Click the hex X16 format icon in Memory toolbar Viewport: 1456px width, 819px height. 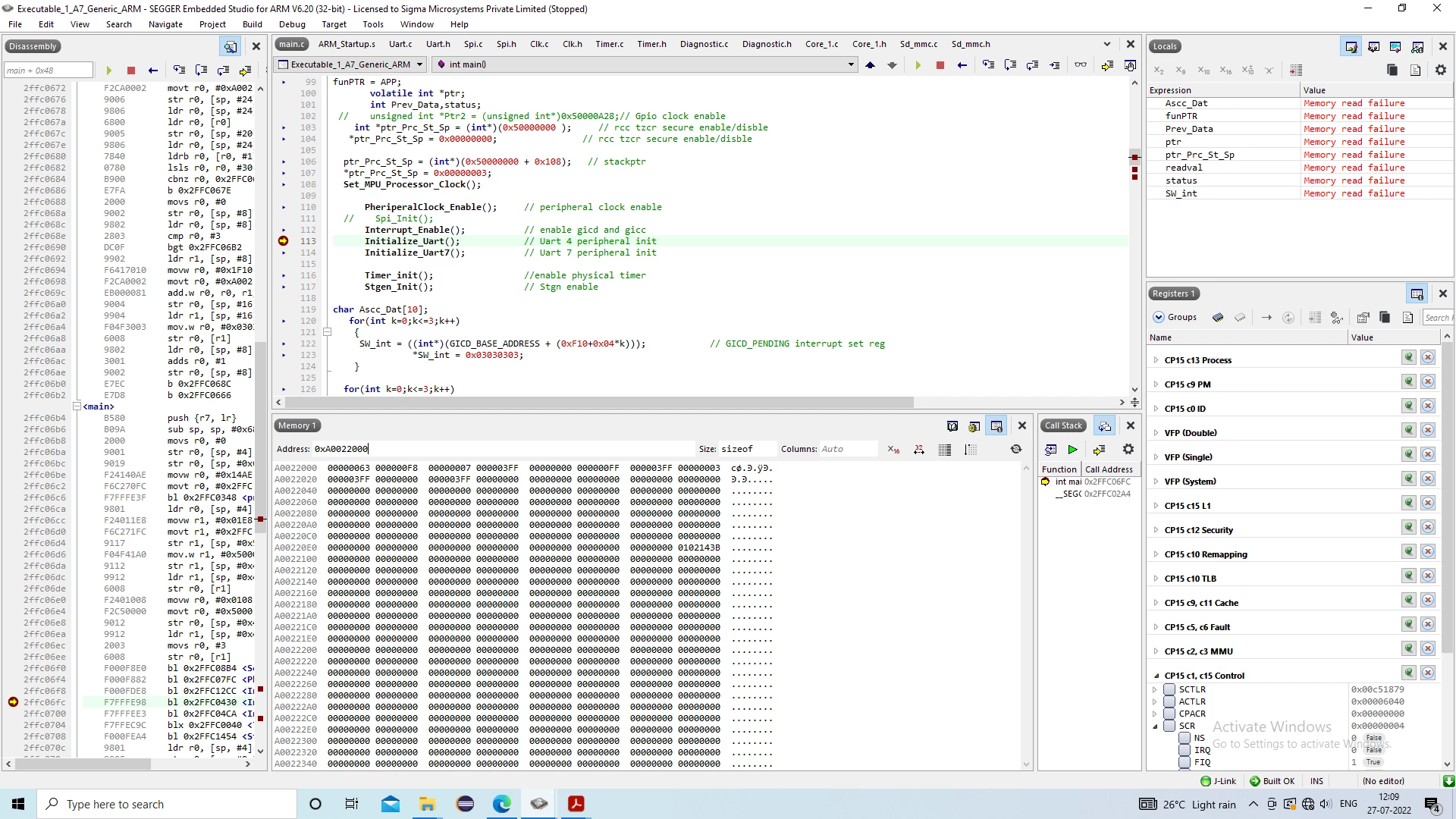[x=894, y=450]
